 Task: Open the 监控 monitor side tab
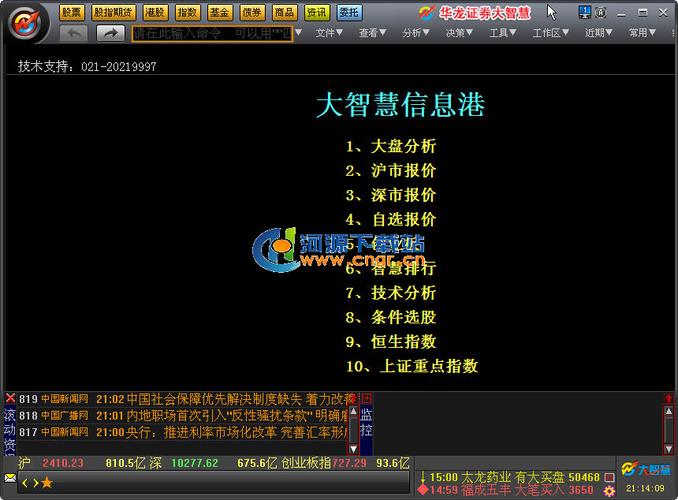click(x=366, y=423)
